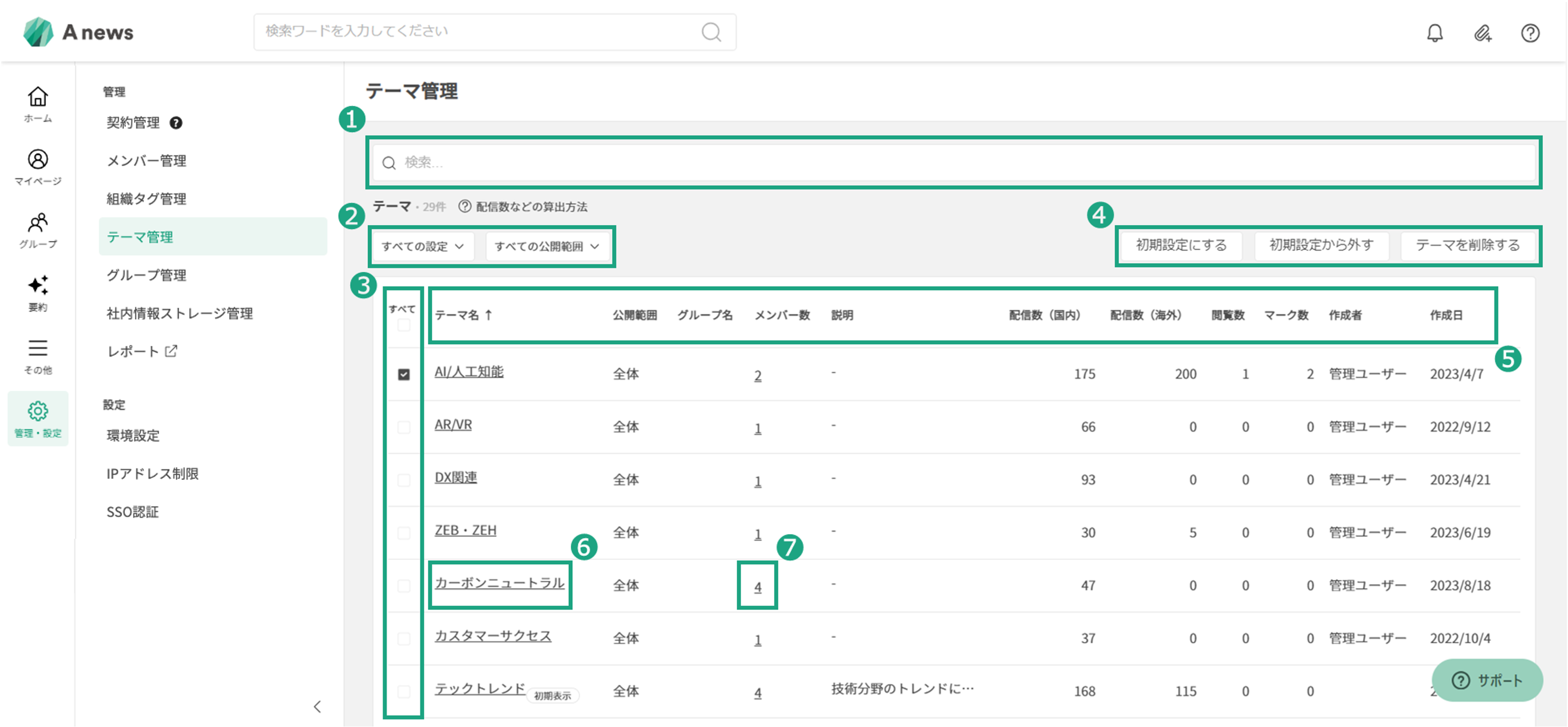Click the top 検索ワード search field

pos(494,32)
